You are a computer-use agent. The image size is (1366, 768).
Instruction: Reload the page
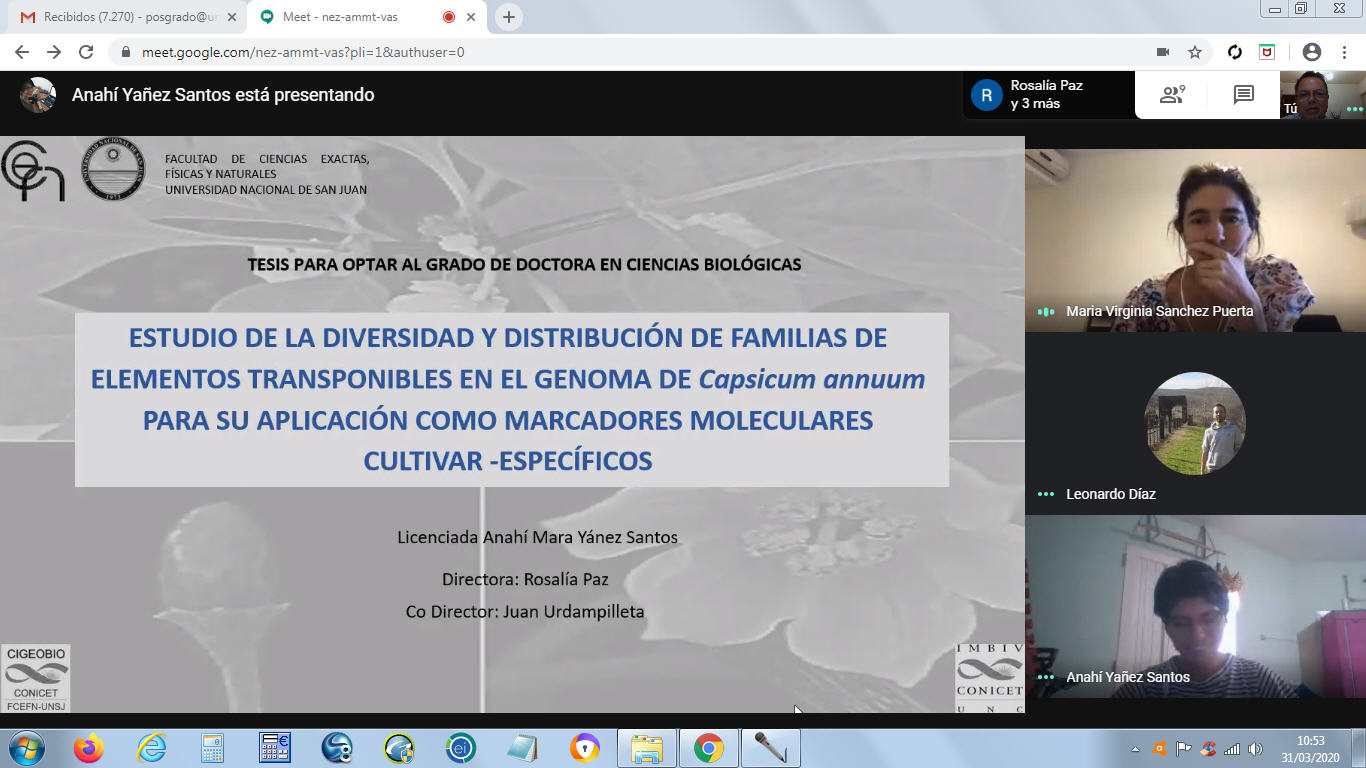pyautogui.click(x=86, y=52)
